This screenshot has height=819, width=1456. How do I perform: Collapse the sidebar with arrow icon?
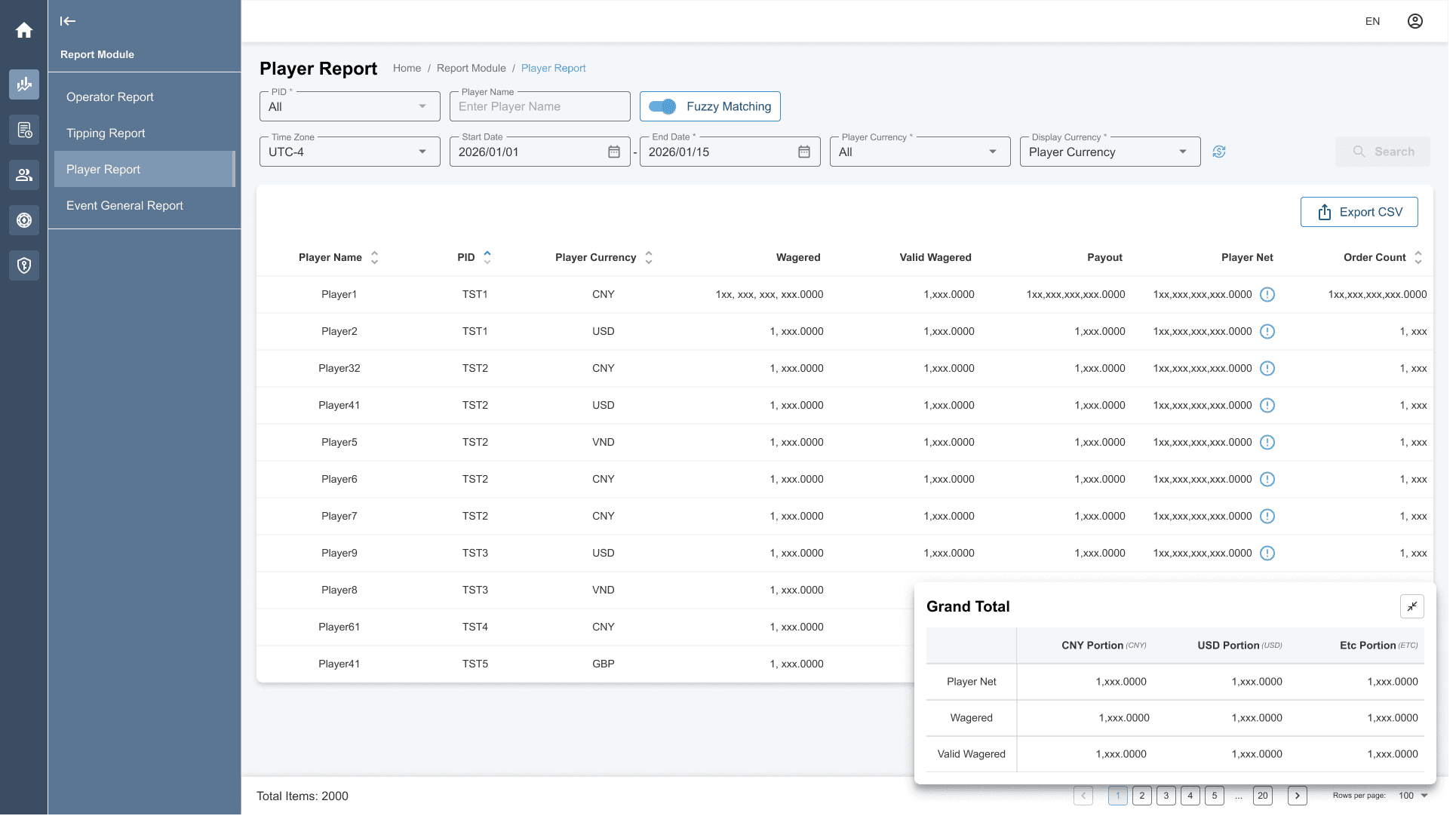(68, 21)
